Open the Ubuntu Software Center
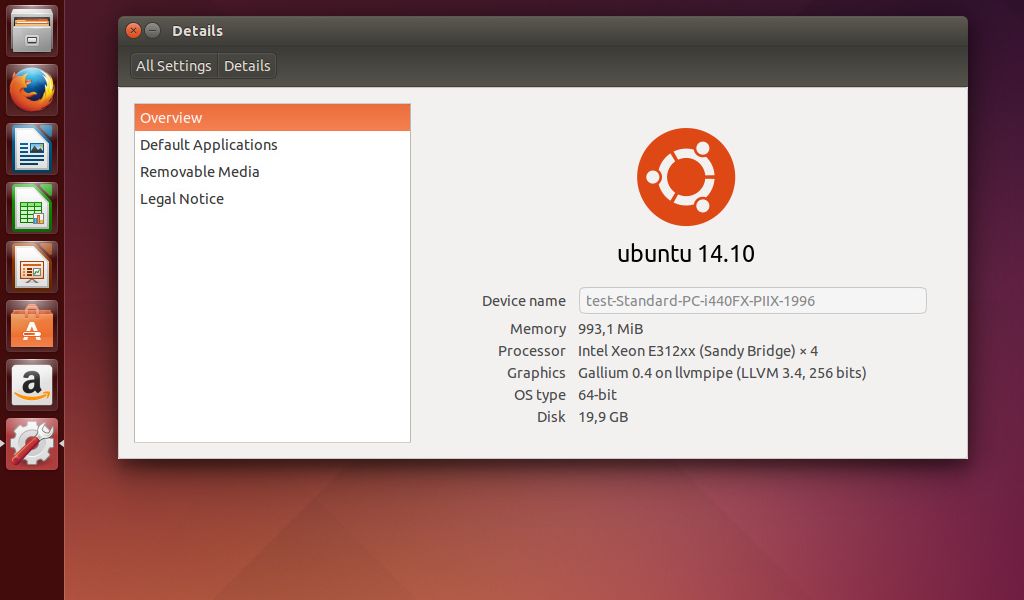1024x600 pixels. coord(31,325)
